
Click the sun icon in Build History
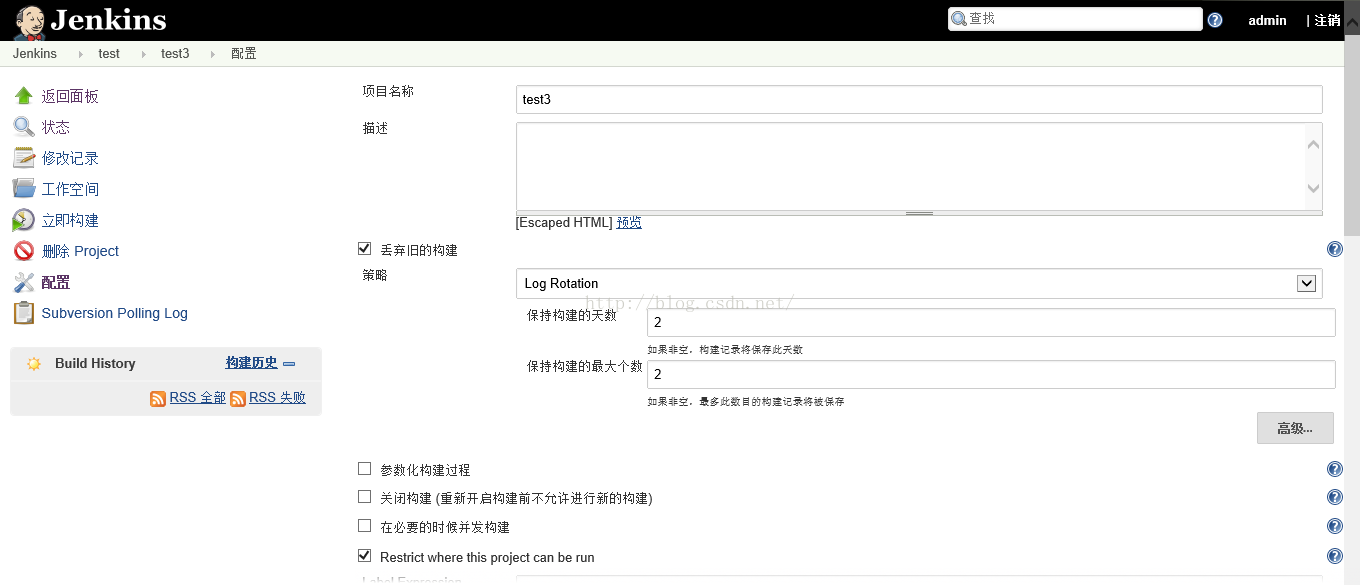tap(34, 364)
